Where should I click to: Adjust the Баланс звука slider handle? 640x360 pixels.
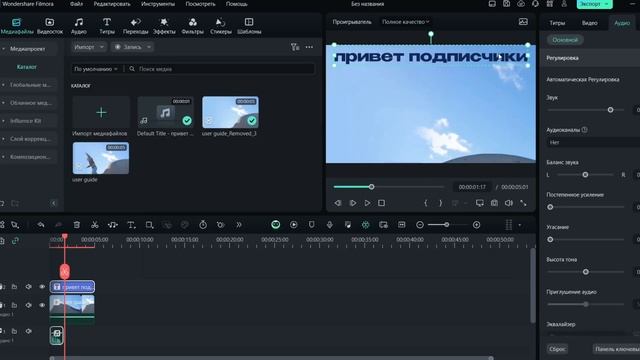click(585, 175)
